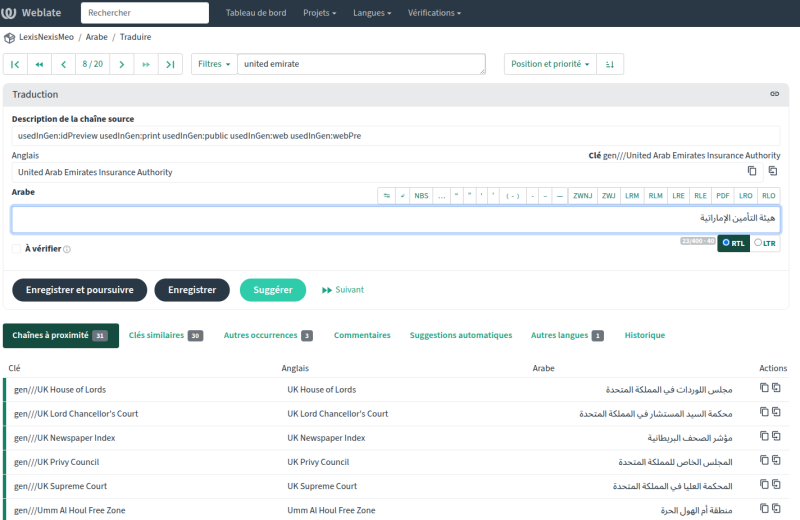Open the Filtres dropdown
800x520 pixels.
point(214,64)
